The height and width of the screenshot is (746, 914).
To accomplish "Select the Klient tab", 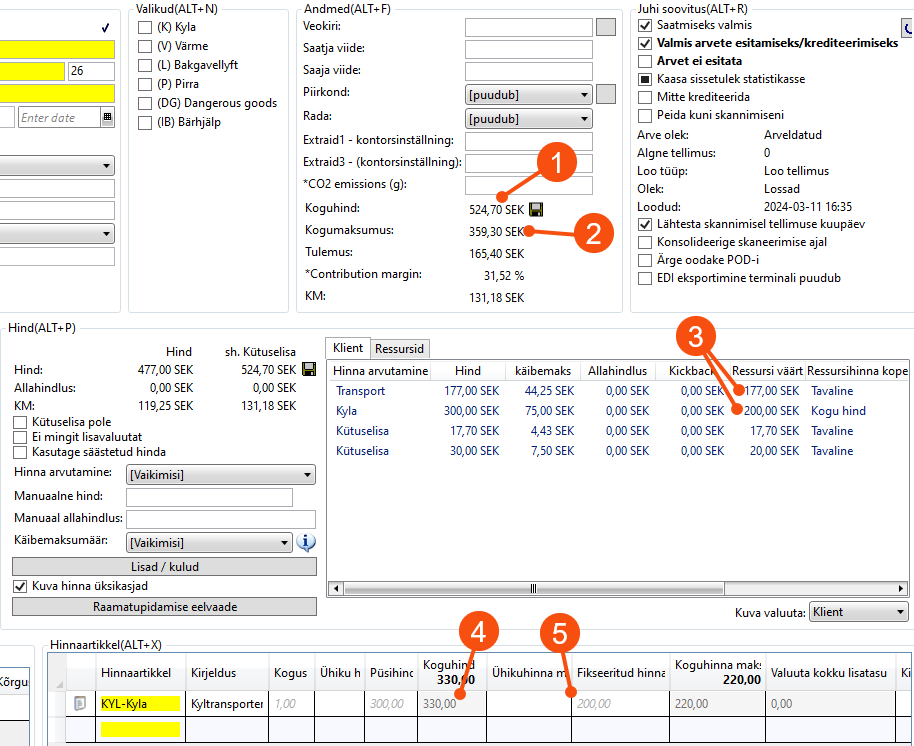I will tap(347, 349).
